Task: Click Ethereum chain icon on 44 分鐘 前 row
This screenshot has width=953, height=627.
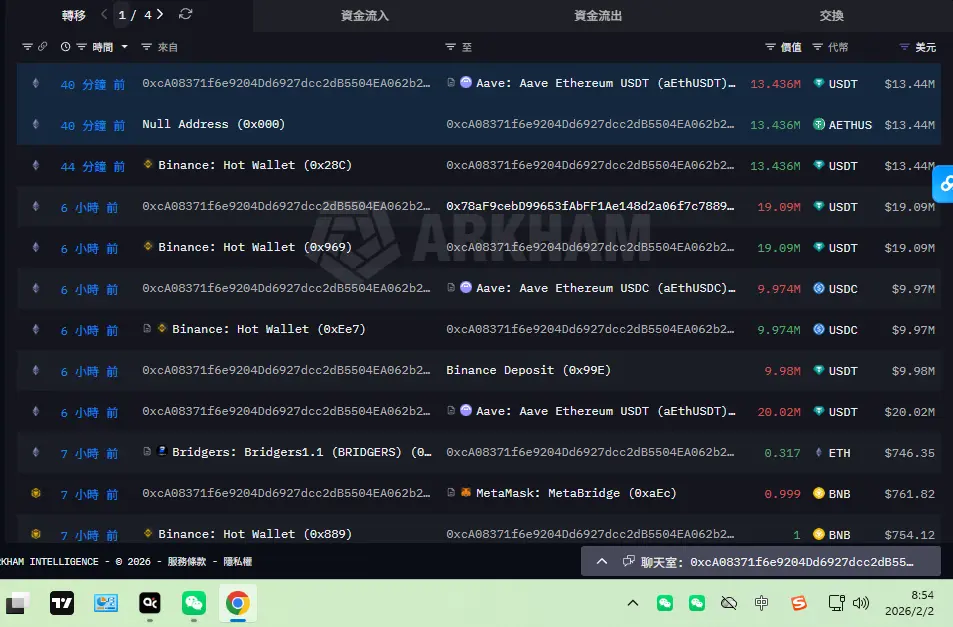Action: pos(36,165)
